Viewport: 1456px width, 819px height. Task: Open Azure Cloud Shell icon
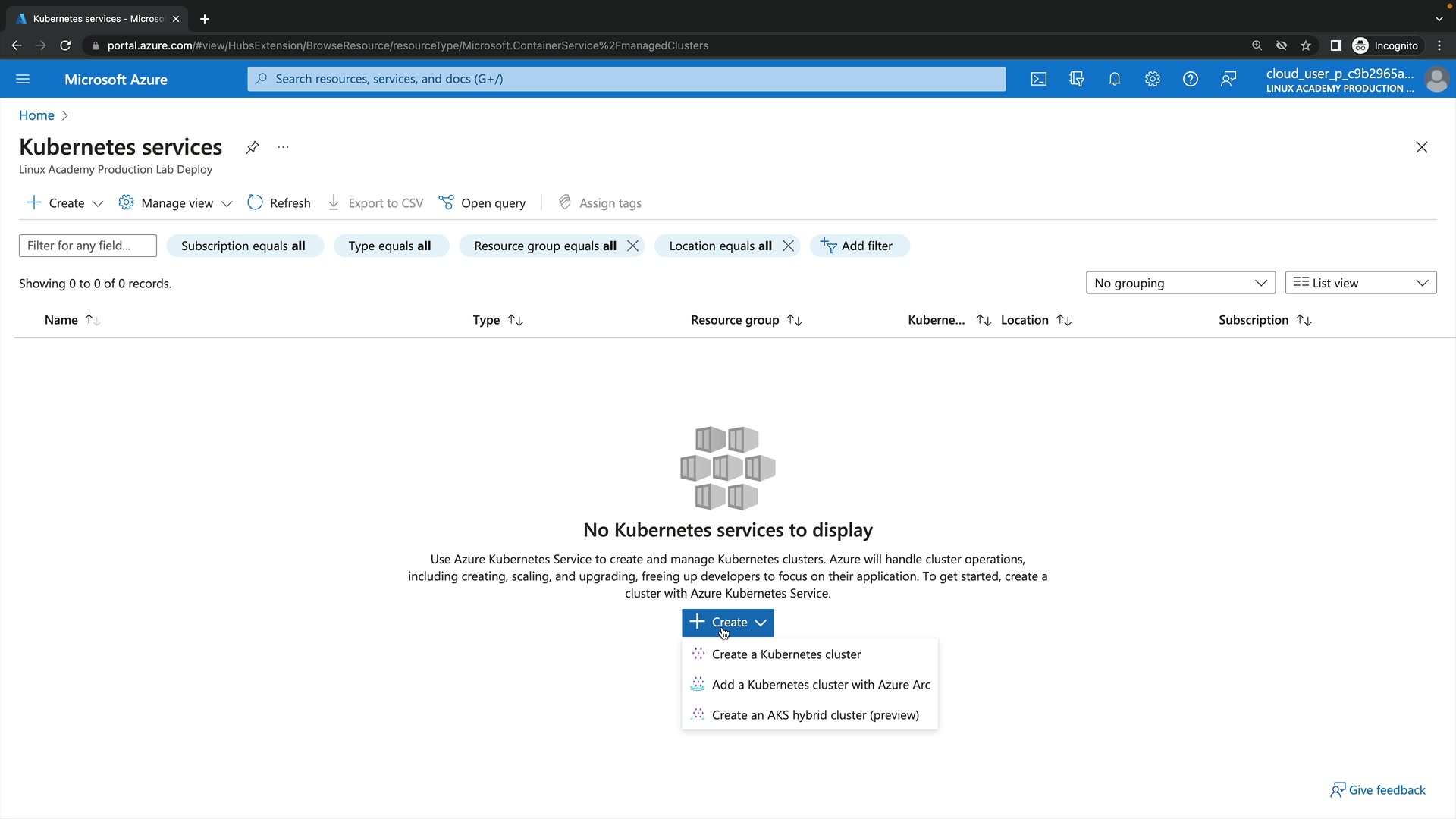1039,79
